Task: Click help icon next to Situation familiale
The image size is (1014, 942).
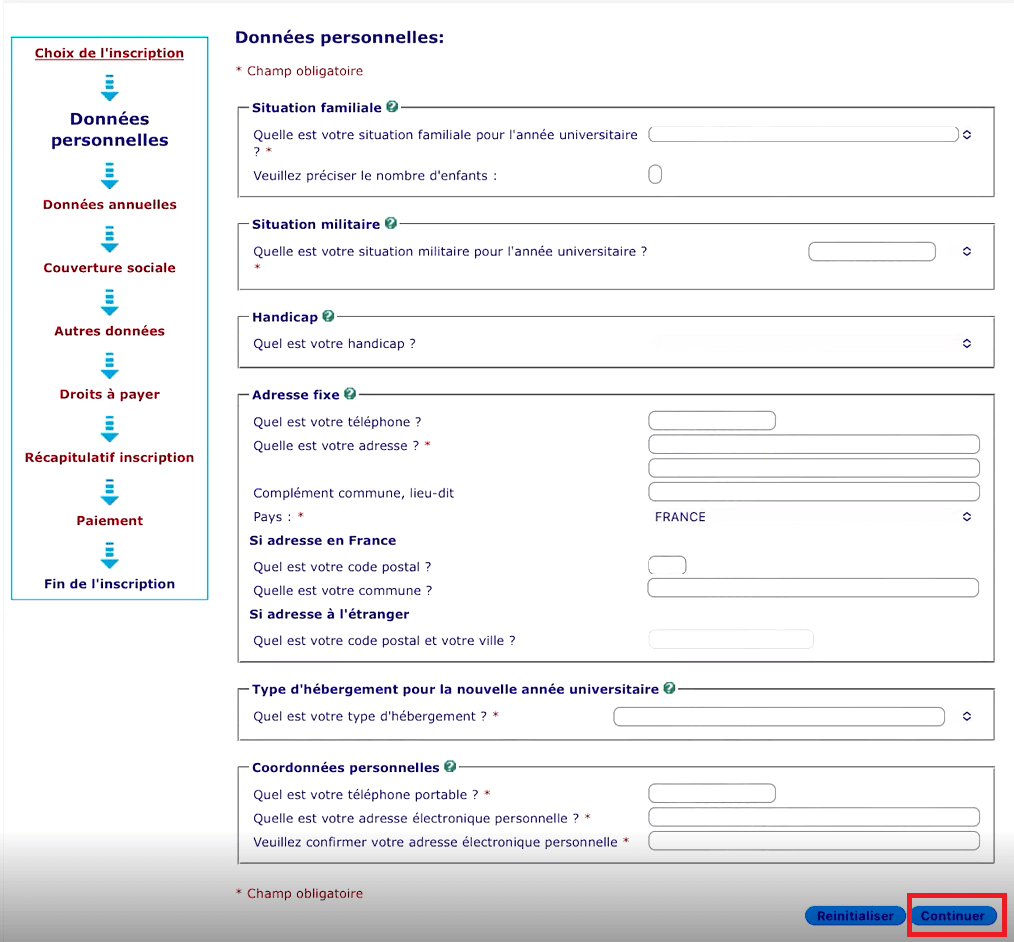Action: tap(392, 107)
